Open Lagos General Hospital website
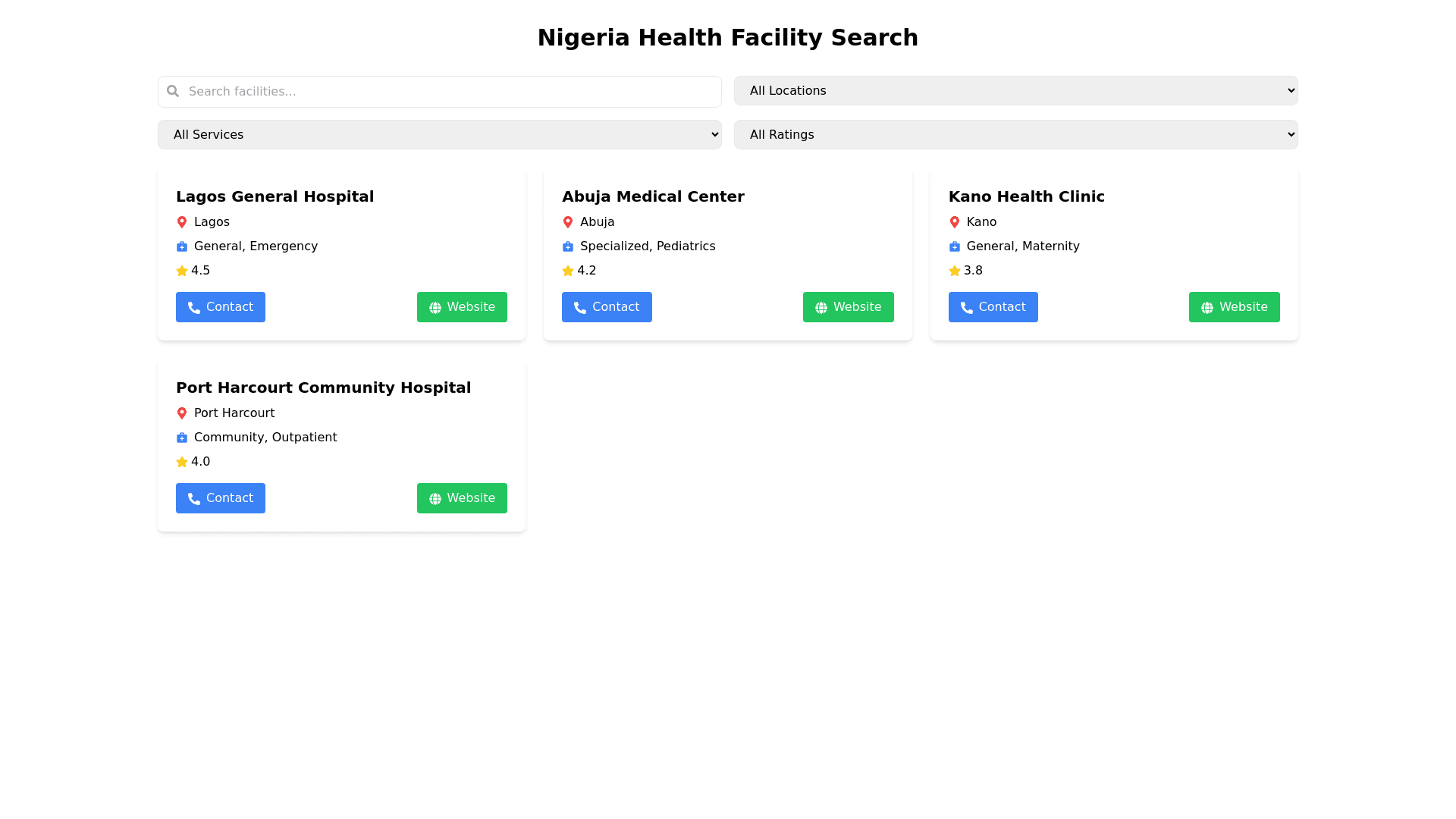Screen dimensions: 1456x819 462,307
